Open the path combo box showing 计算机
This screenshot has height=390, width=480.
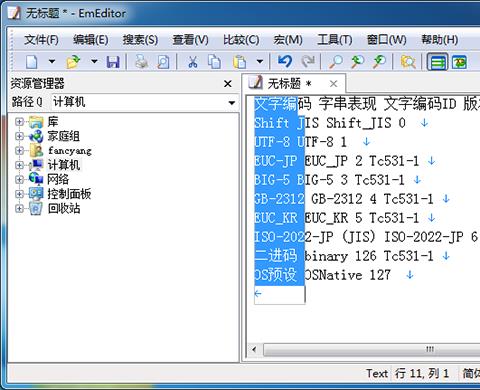144,102
